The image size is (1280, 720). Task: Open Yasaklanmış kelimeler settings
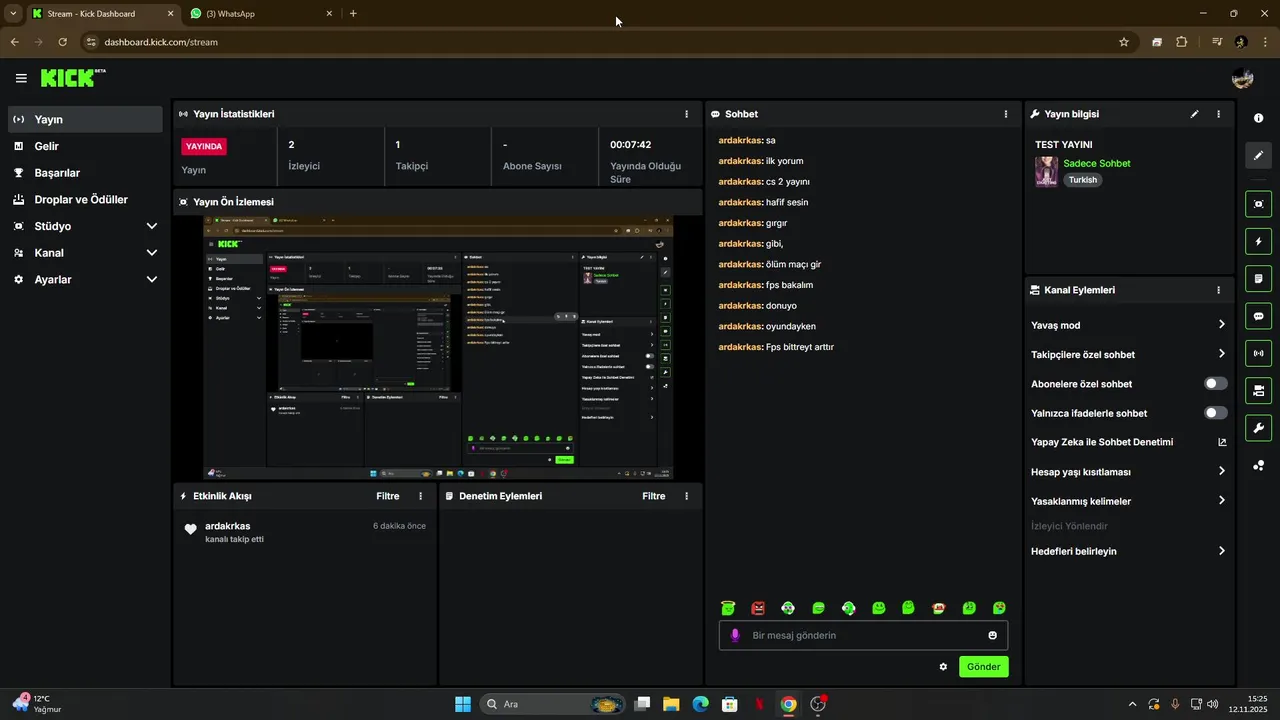tap(1128, 501)
